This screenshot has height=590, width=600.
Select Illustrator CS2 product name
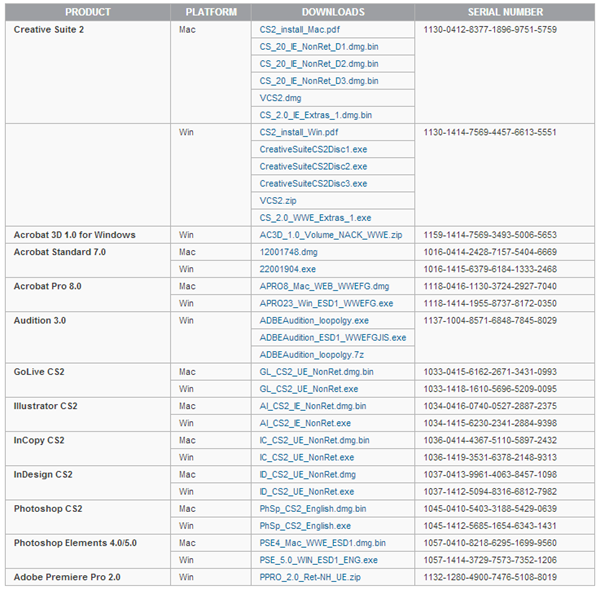(45, 406)
